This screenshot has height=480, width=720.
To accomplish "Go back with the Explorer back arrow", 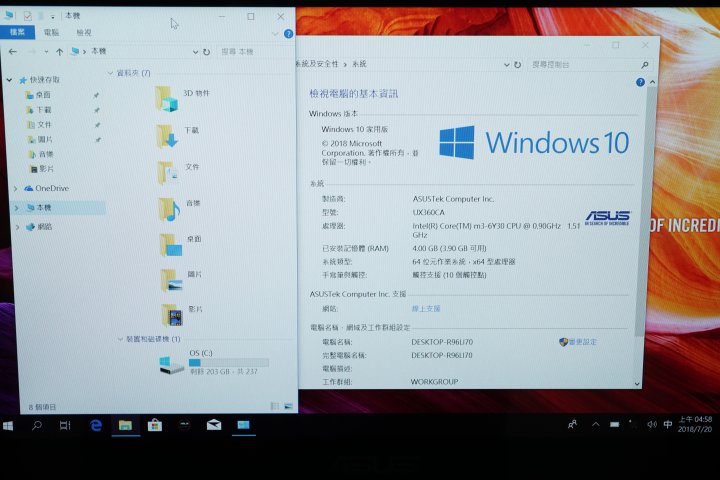I will tap(13, 52).
